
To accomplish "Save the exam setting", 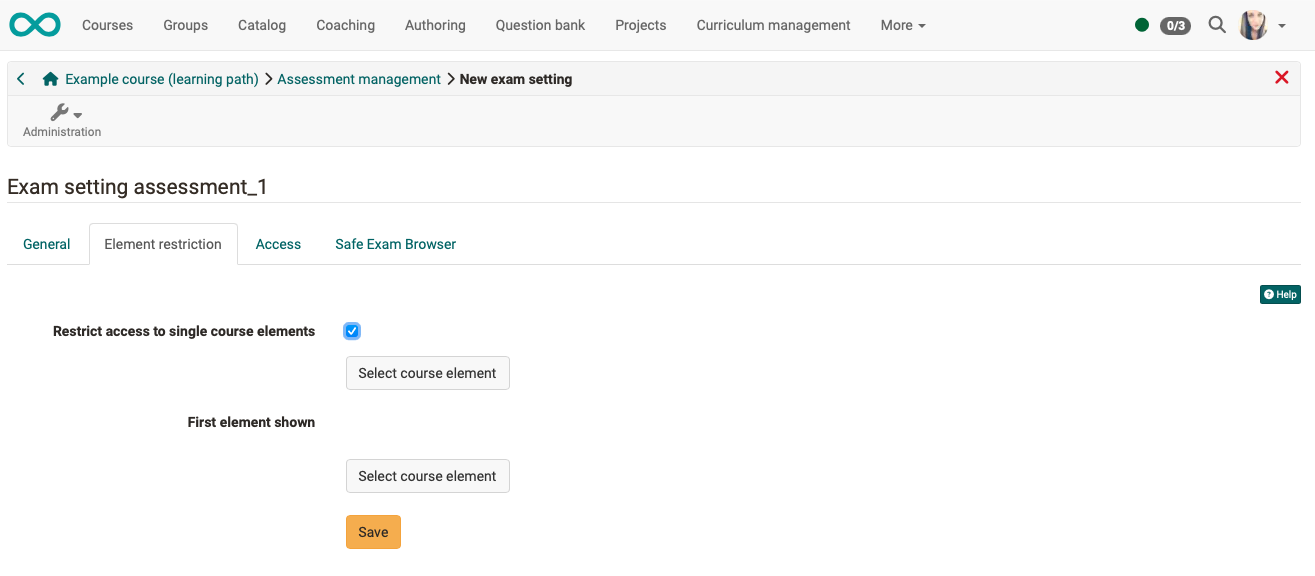I will [372, 531].
